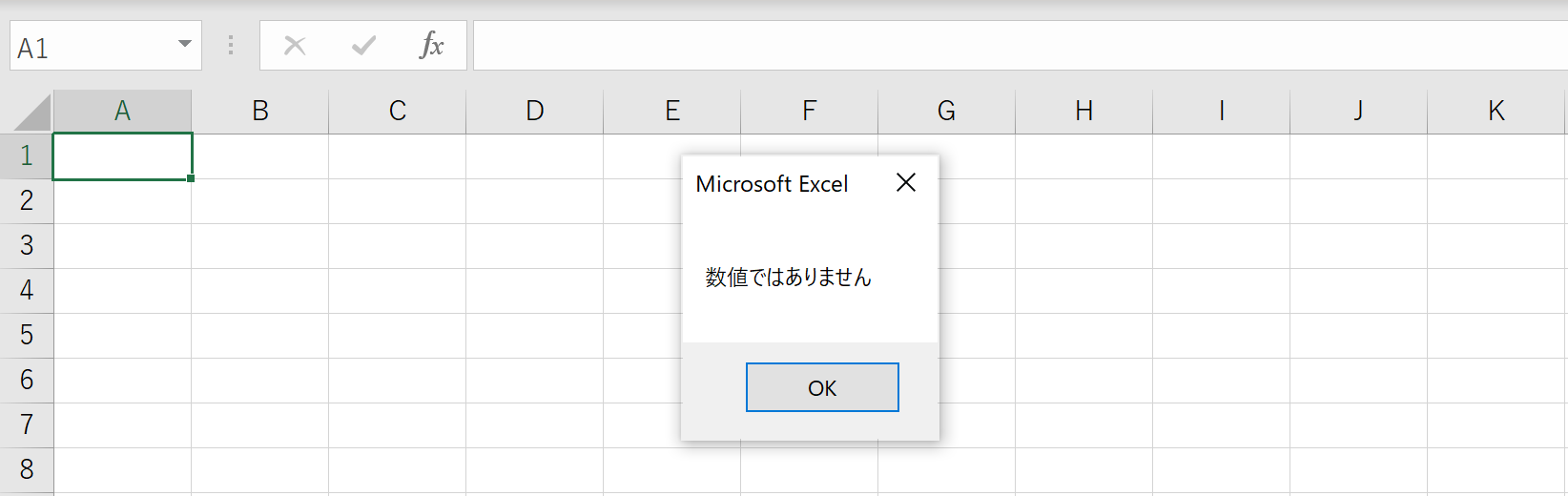Click the Insert Function fx icon
Viewport: 1568px width, 496px height.
coord(431,45)
